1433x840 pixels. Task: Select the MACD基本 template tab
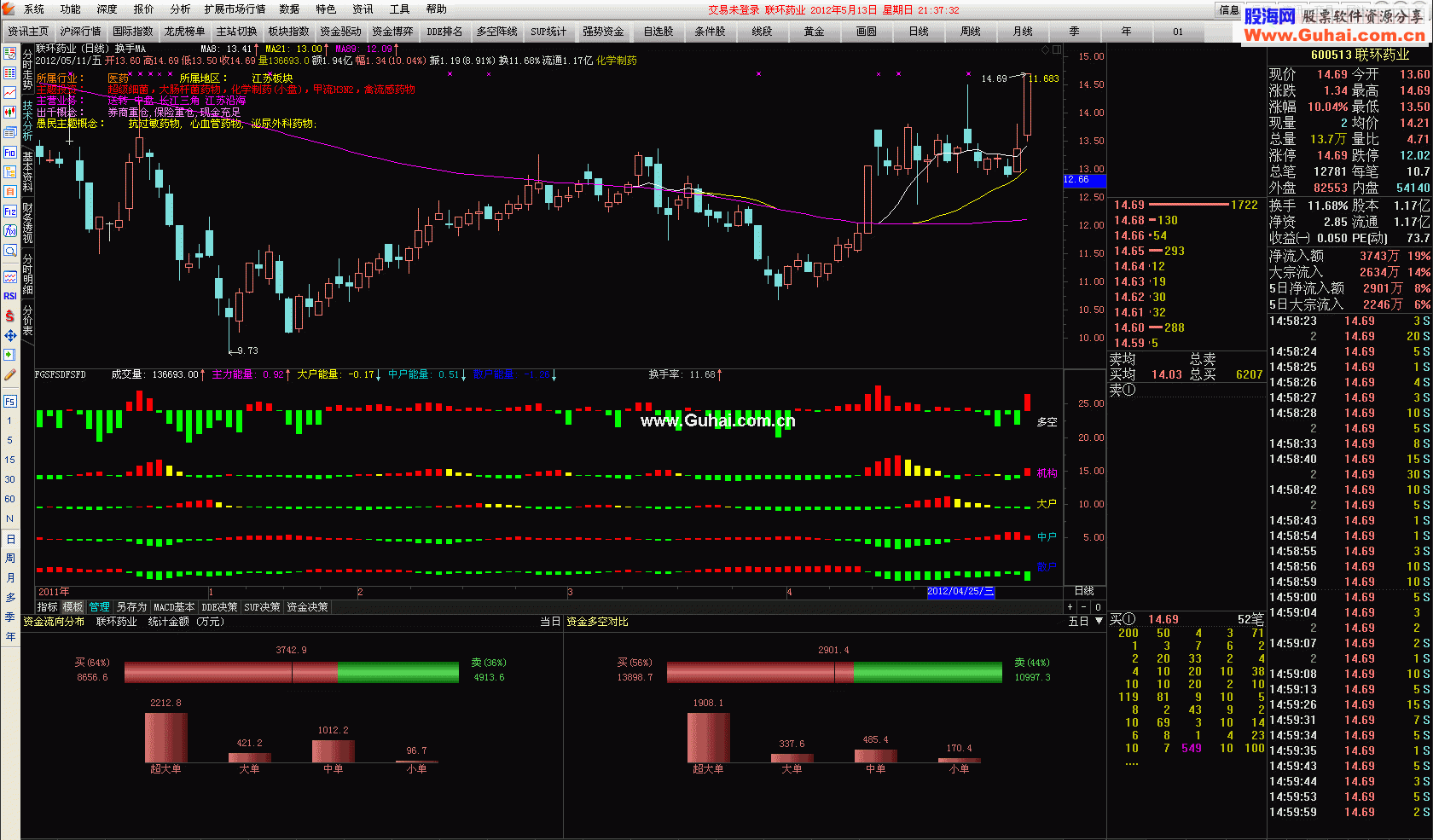coord(174,607)
